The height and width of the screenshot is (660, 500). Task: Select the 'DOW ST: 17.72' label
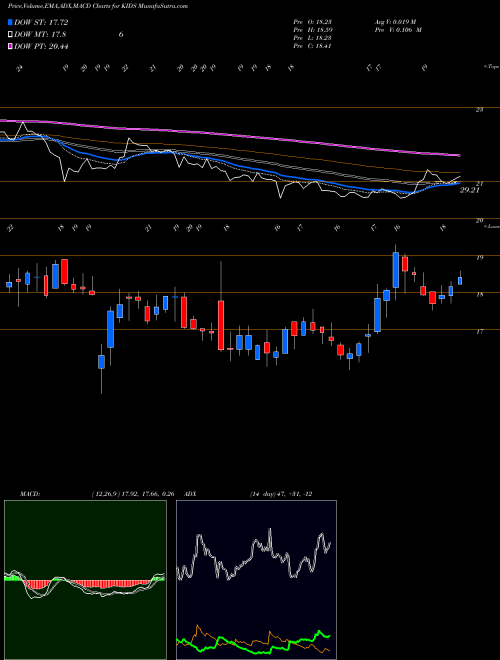point(41,22)
